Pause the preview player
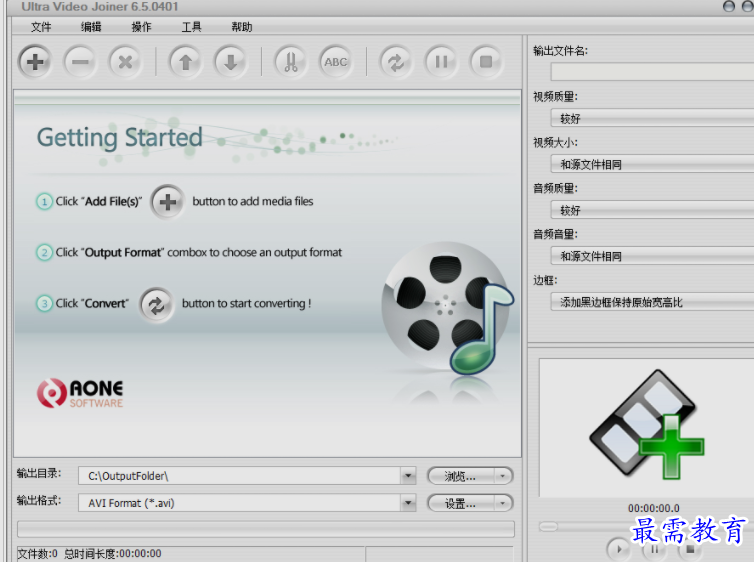This screenshot has width=754, height=562. [x=654, y=549]
